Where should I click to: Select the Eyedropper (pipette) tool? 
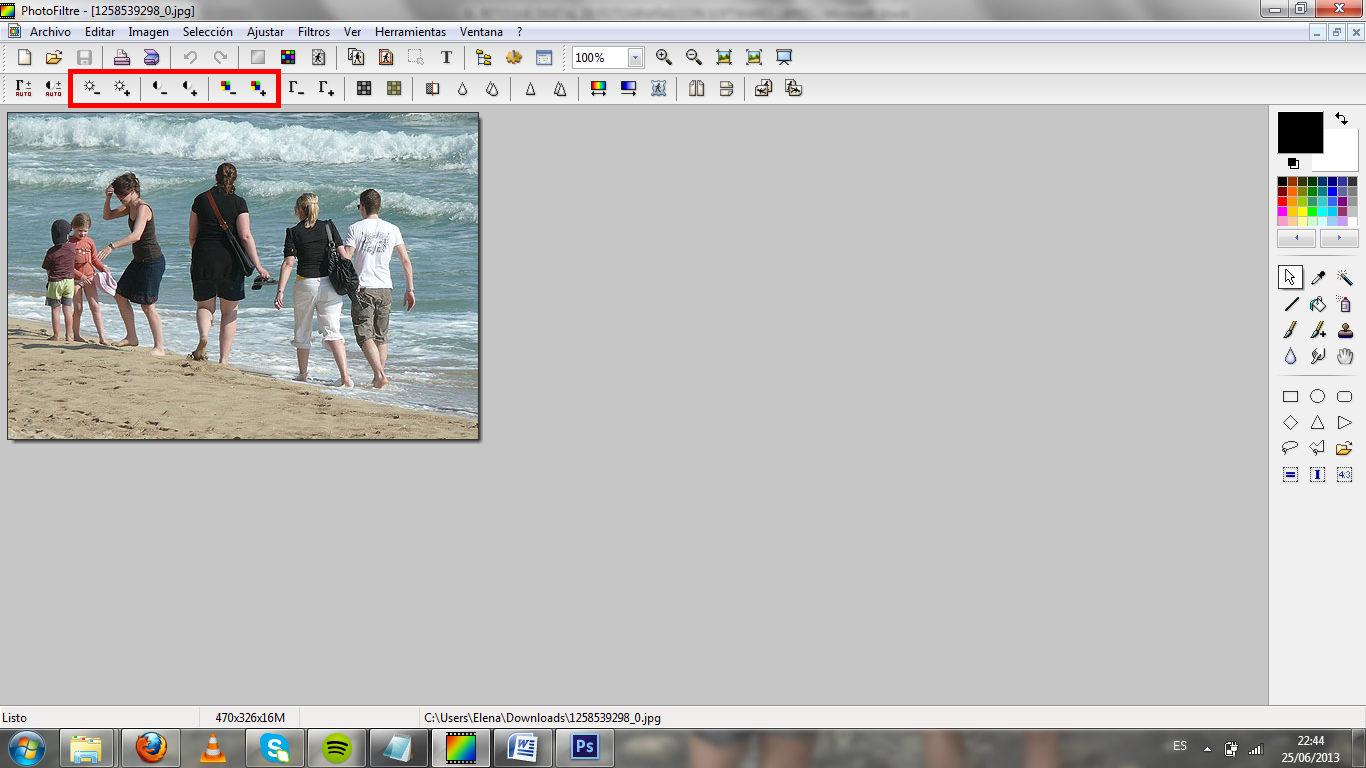pos(1318,277)
